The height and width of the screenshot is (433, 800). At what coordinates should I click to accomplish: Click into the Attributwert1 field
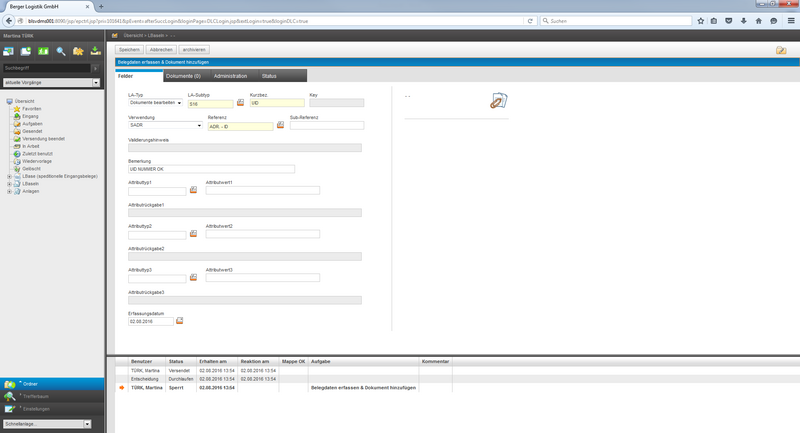[263, 190]
